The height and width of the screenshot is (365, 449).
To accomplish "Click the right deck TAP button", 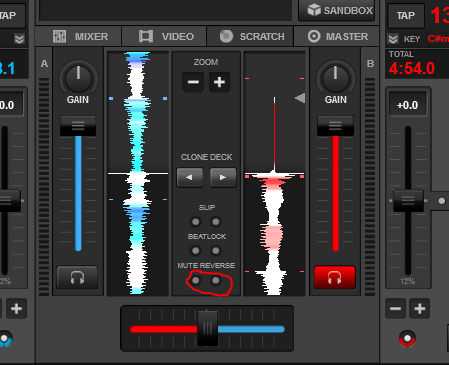I will (406, 15).
